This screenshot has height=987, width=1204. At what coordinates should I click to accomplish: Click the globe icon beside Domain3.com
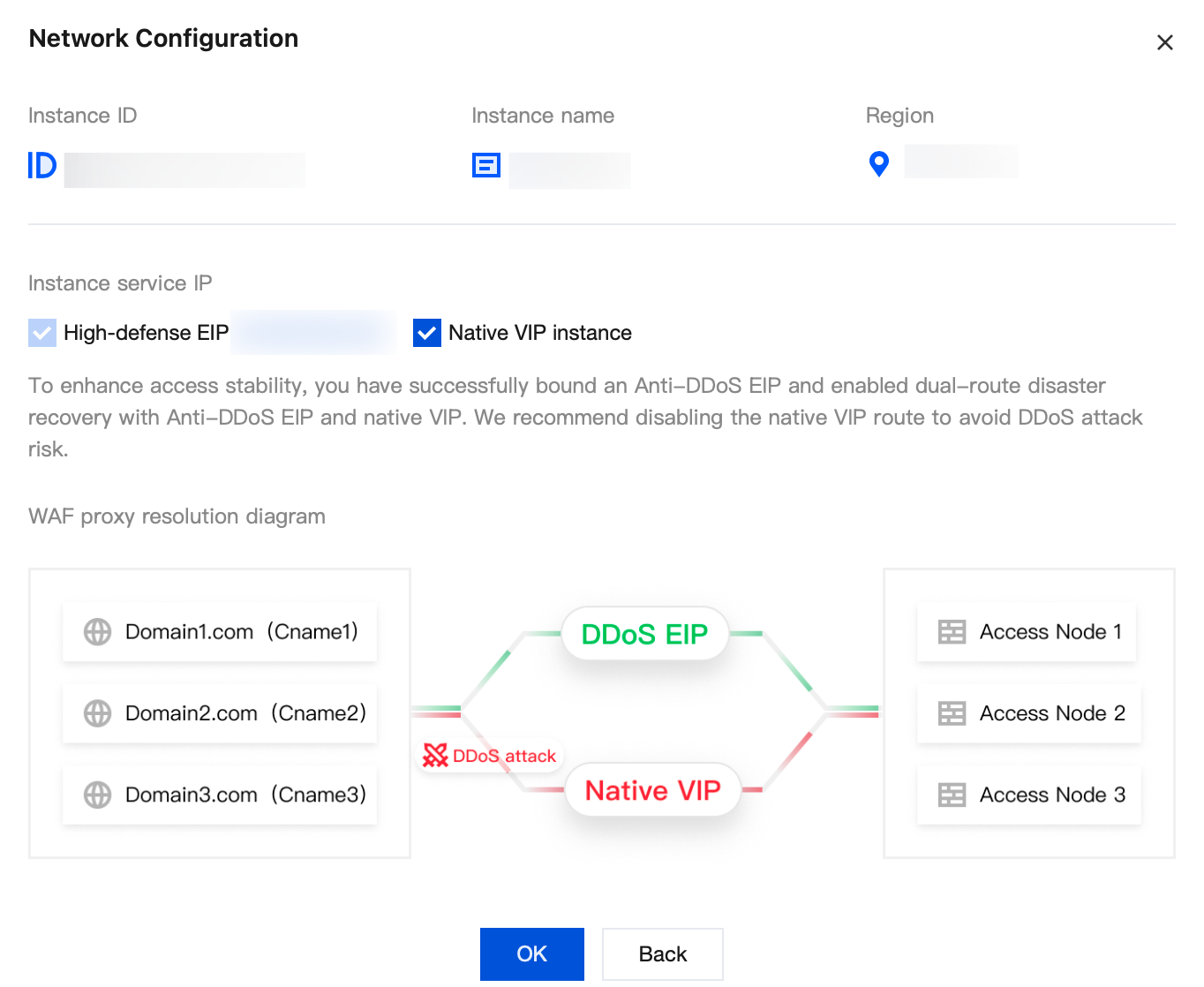[x=97, y=795]
